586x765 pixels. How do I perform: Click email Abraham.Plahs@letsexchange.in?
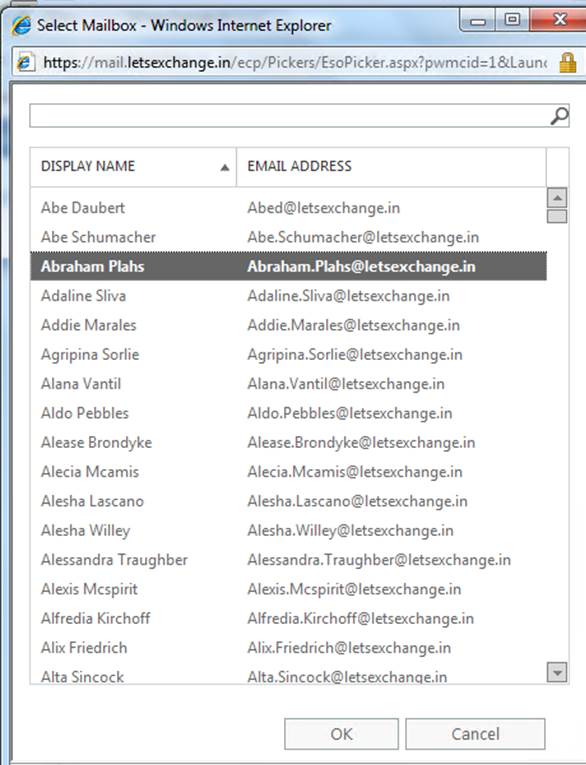pos(361,266)
